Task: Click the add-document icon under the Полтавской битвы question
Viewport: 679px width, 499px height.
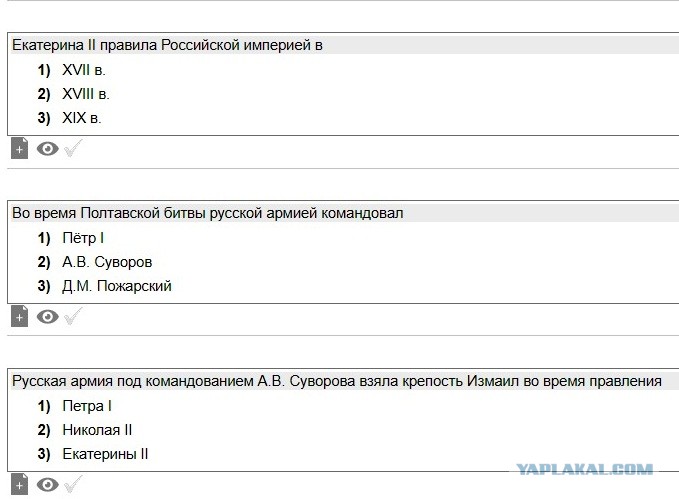Action: (x=19, y=316)
